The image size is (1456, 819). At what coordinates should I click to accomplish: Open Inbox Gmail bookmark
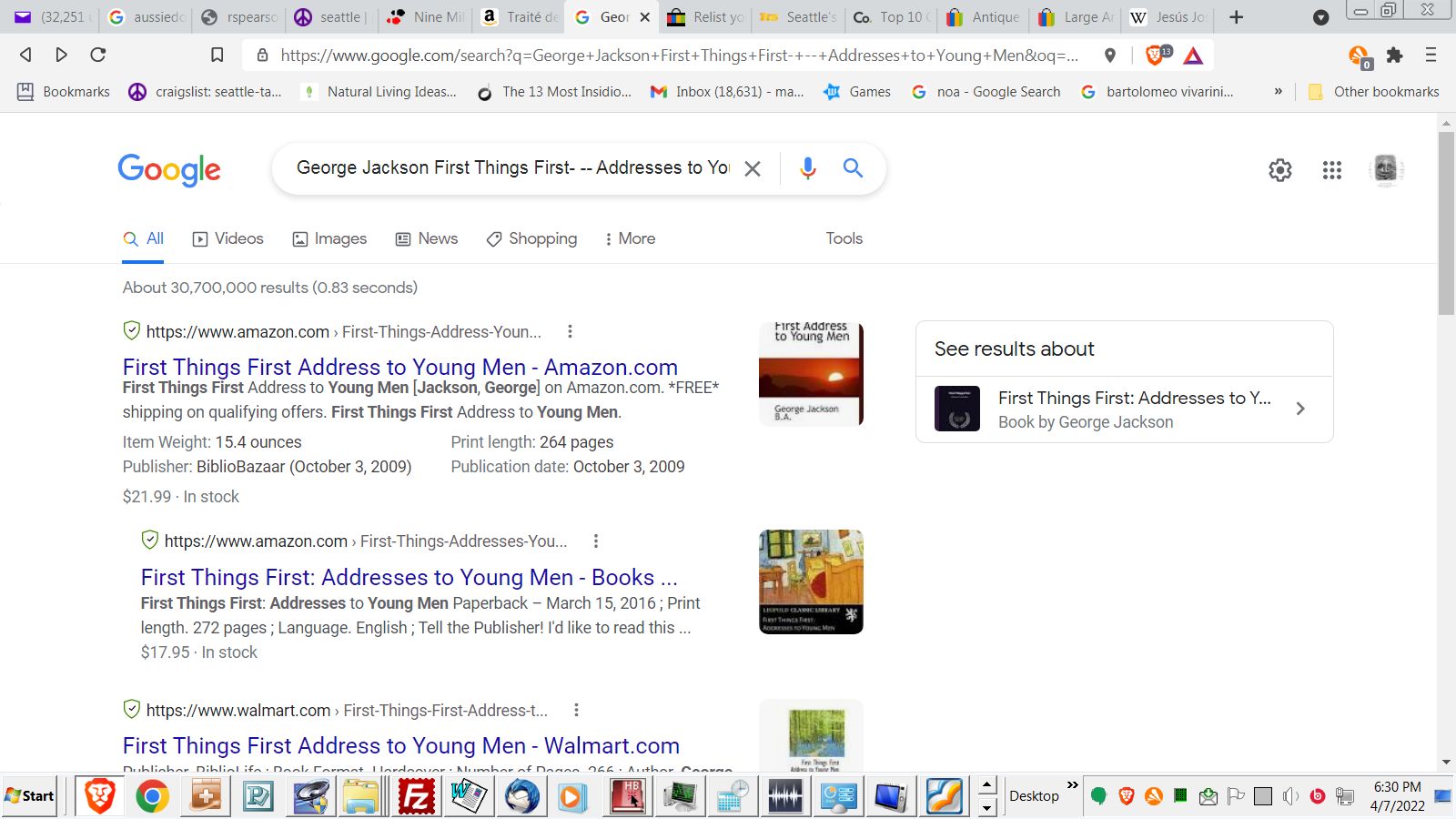pos(727,91)
